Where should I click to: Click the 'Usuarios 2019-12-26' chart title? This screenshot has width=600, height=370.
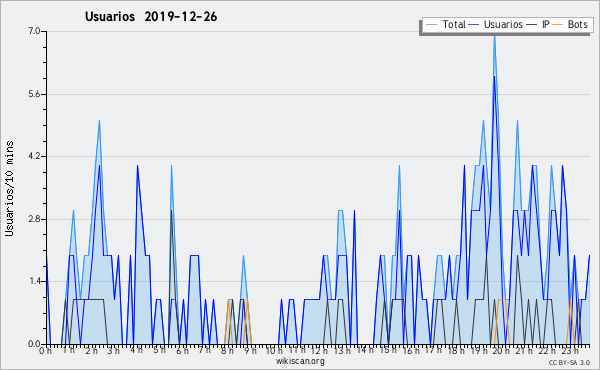[151, 17]
